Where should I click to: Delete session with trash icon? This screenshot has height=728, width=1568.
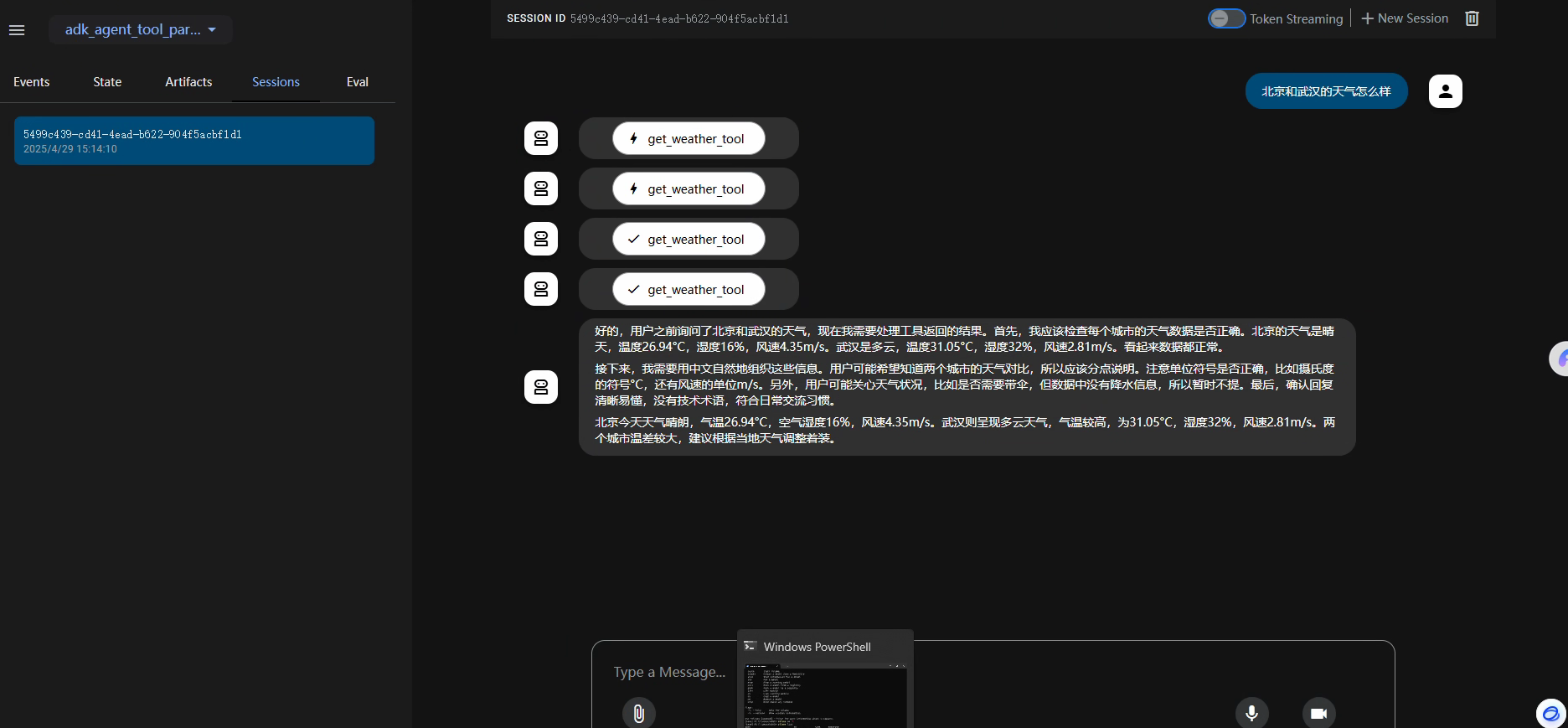1472,18
